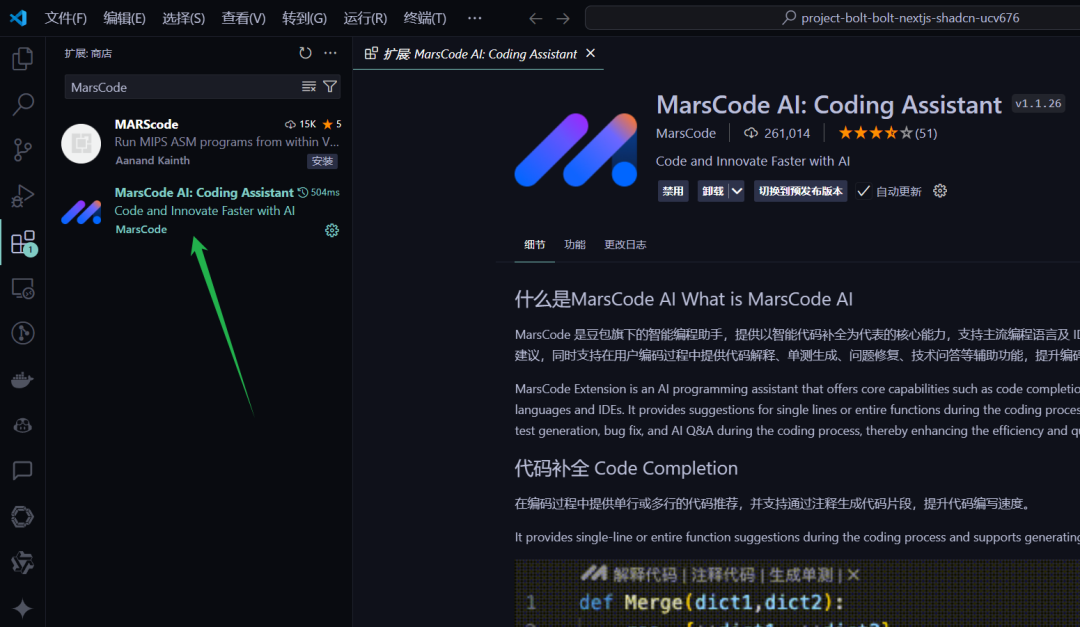Viewport: 1080px width, 627px height.
Task: Open the 细节 details tab
Action: 534,245
